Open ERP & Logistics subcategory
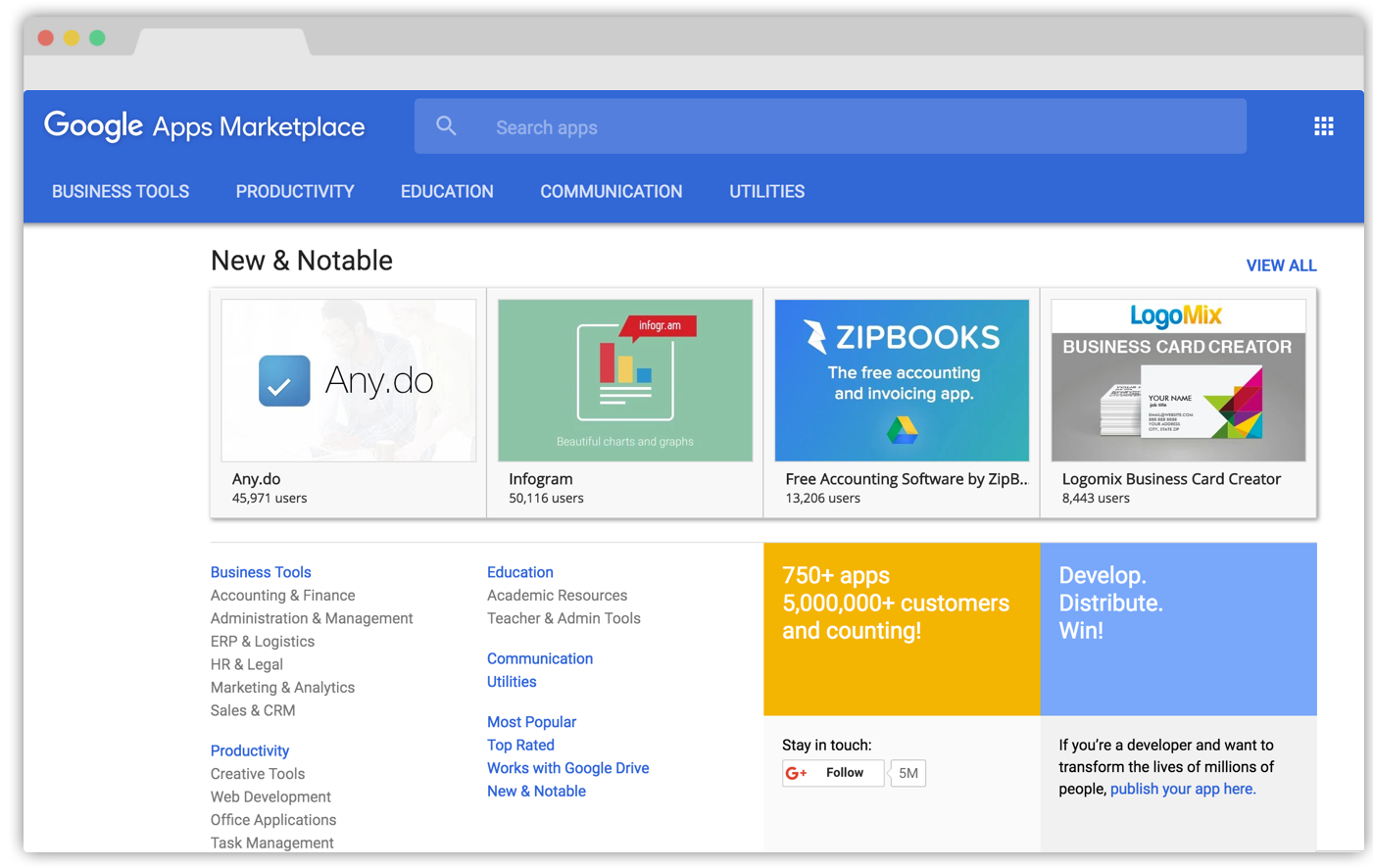Viewport: 1373px width, 868px height. 263,642
